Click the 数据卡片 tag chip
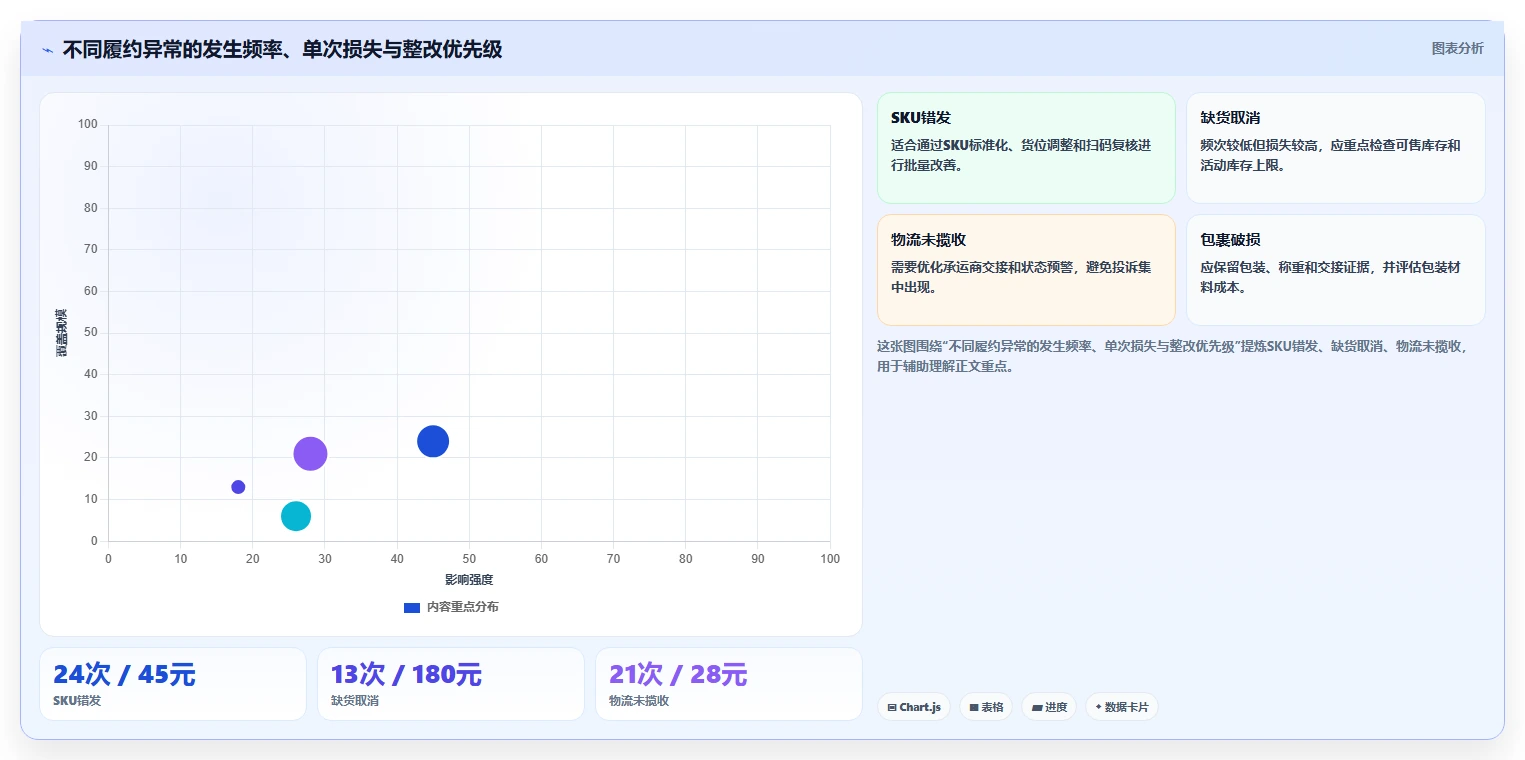Viewport: 1525px width, 760px height. tap(1122, 707)
